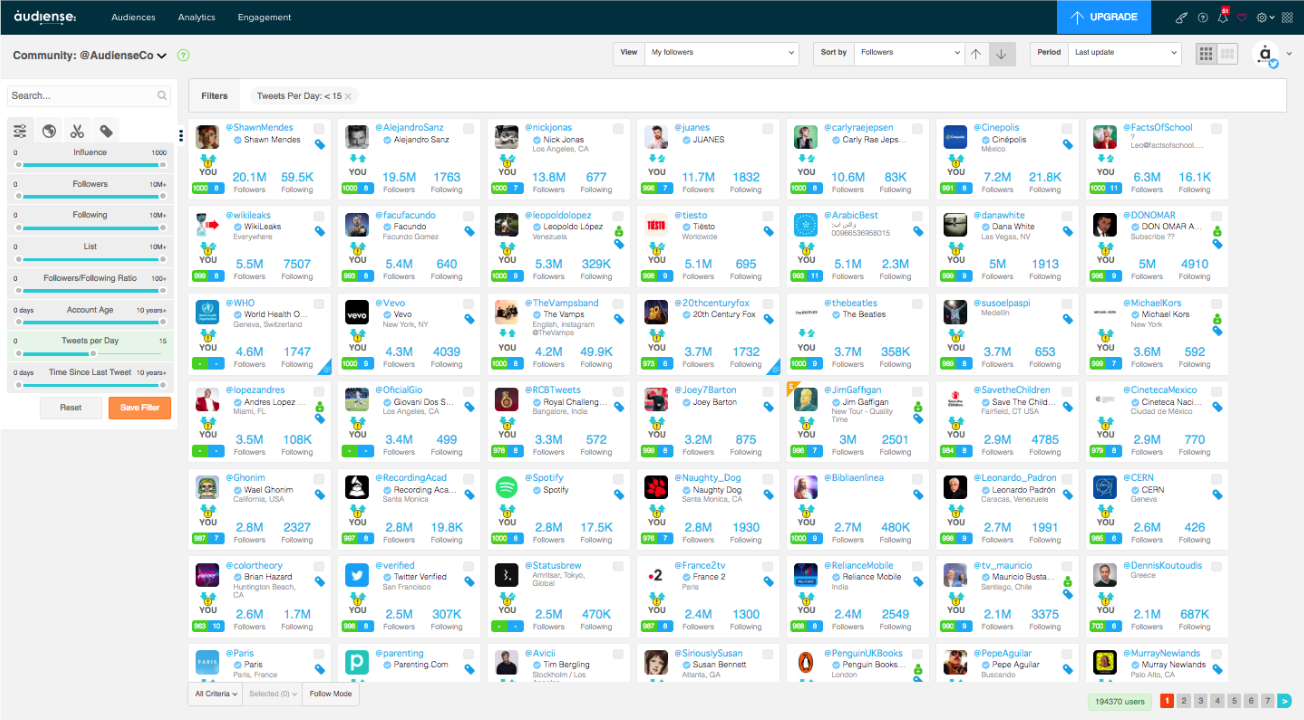Select the ShawnMendes card checkbox
Image resolution: width=1304 pixels, height=720 pixels.
(319, 129)
